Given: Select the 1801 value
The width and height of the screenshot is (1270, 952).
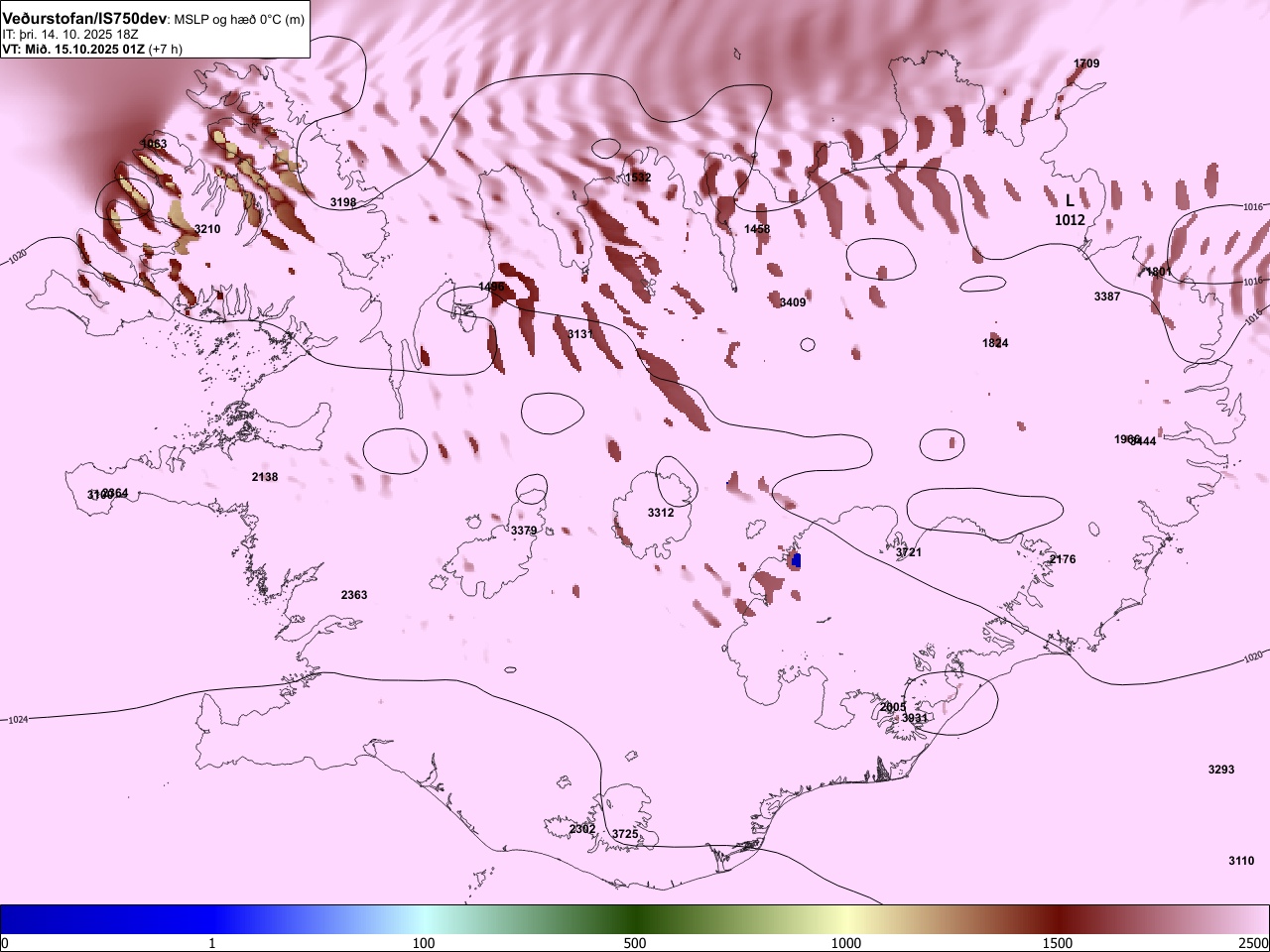Looking at the screenshot, I should click(x=1159, y=272).
